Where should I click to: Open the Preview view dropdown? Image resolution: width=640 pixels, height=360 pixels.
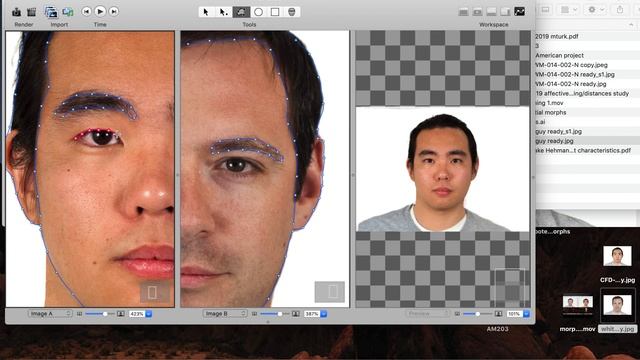pos(428,313)
